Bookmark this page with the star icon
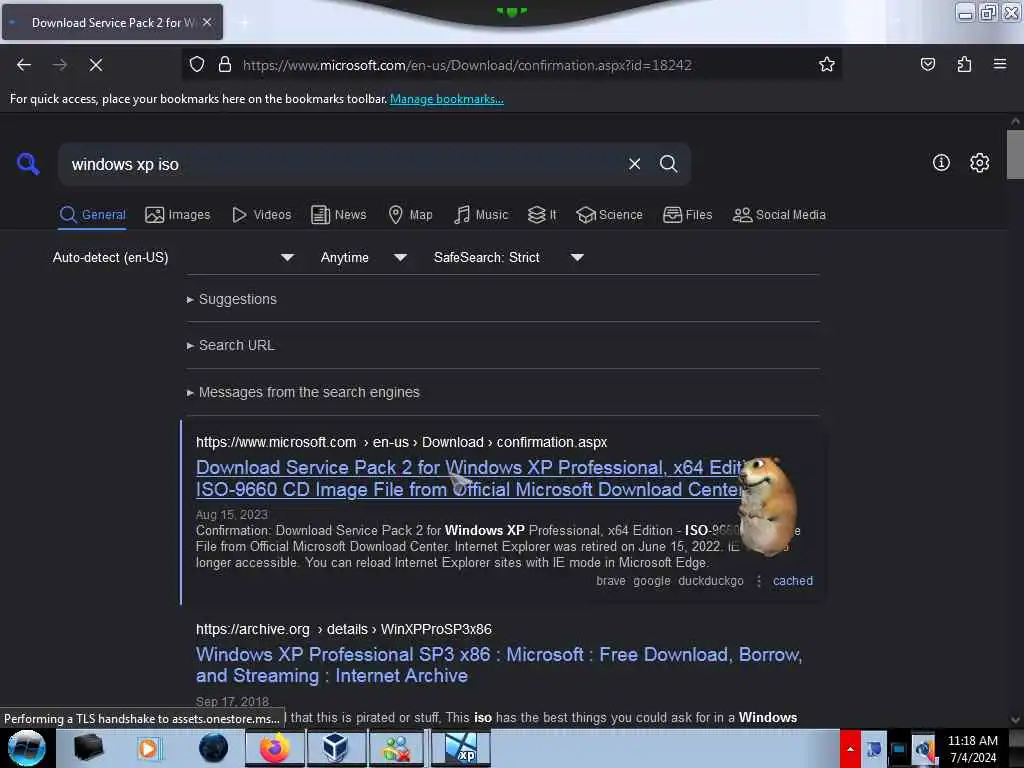 tap(827, 65)
